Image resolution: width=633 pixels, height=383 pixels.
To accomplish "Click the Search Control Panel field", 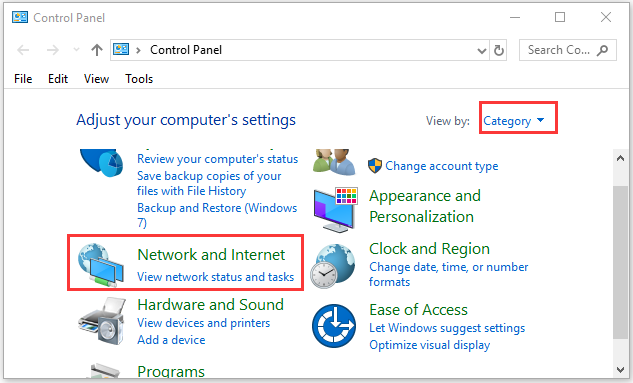I will click(559, 50).
